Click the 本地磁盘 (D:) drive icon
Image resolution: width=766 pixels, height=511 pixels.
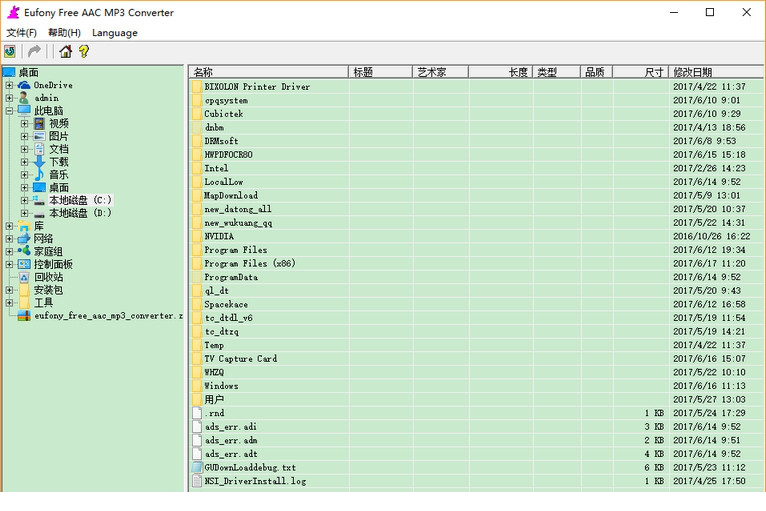tap(40, 213)
